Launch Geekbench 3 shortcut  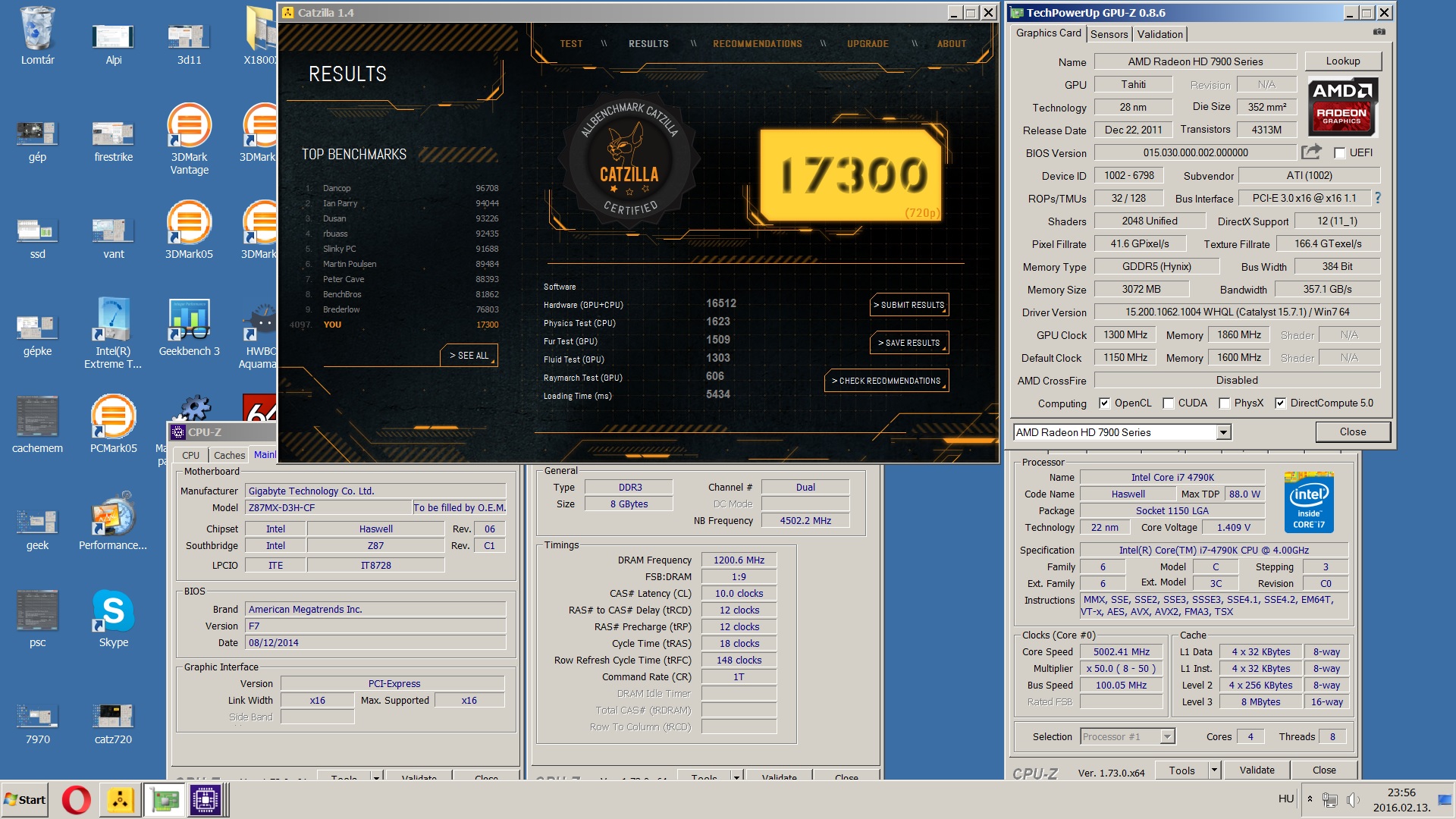189,327
